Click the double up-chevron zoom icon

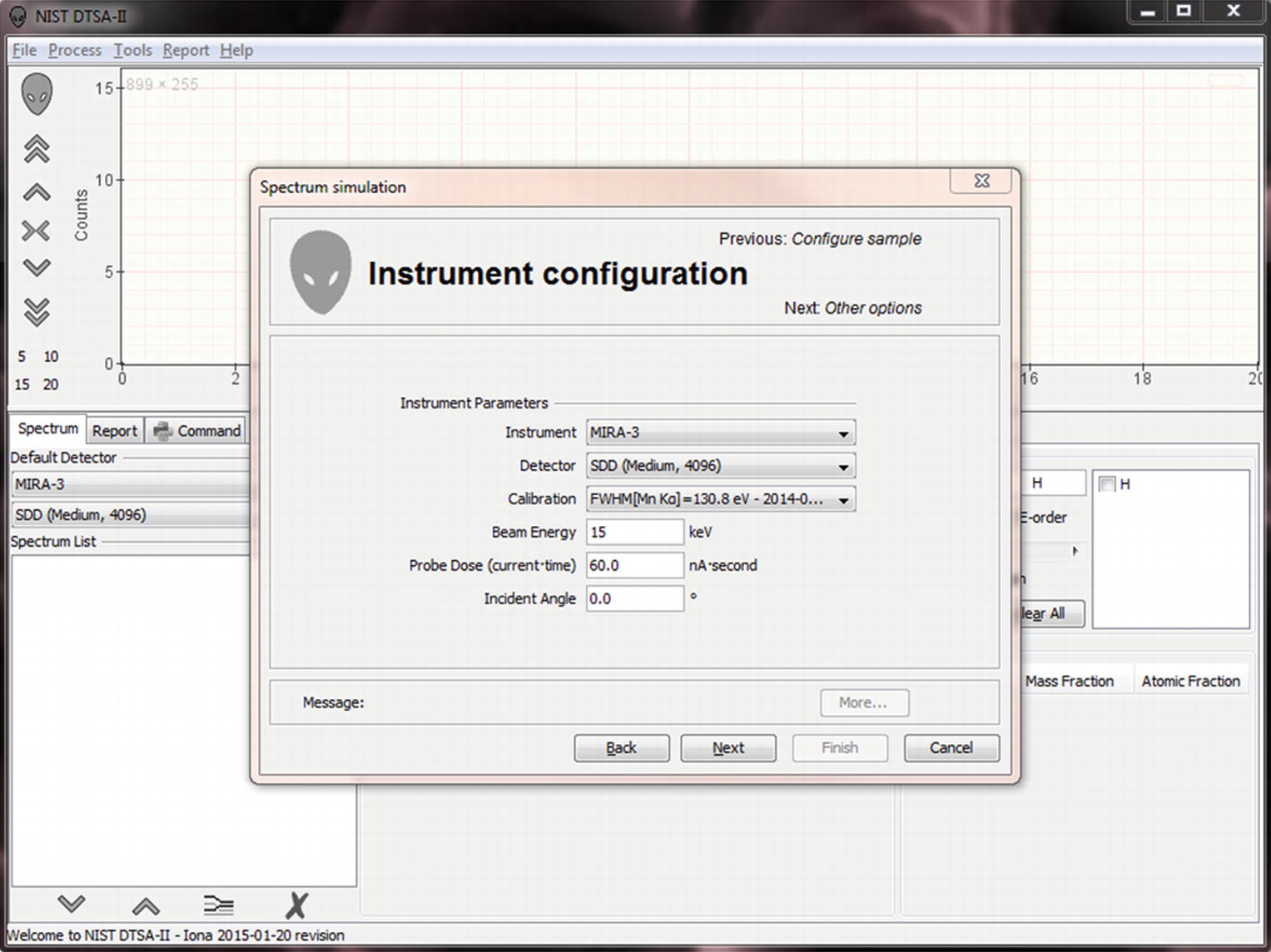[x=37, y=150]
